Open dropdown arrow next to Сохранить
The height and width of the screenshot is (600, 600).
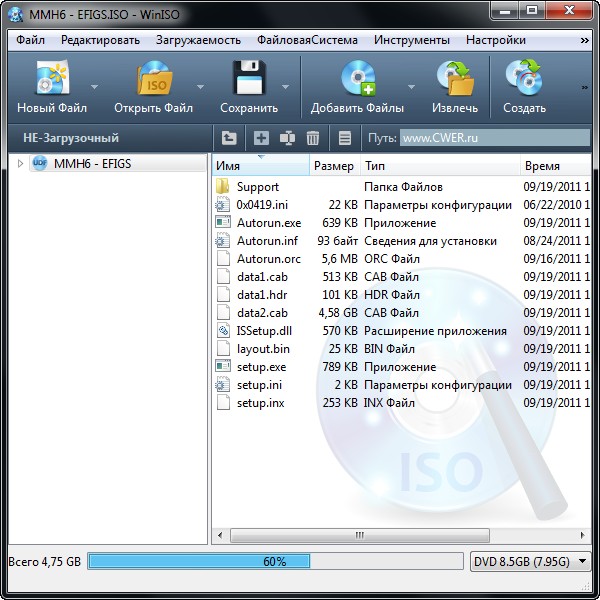pyautogui.click(x=286, y=87)
